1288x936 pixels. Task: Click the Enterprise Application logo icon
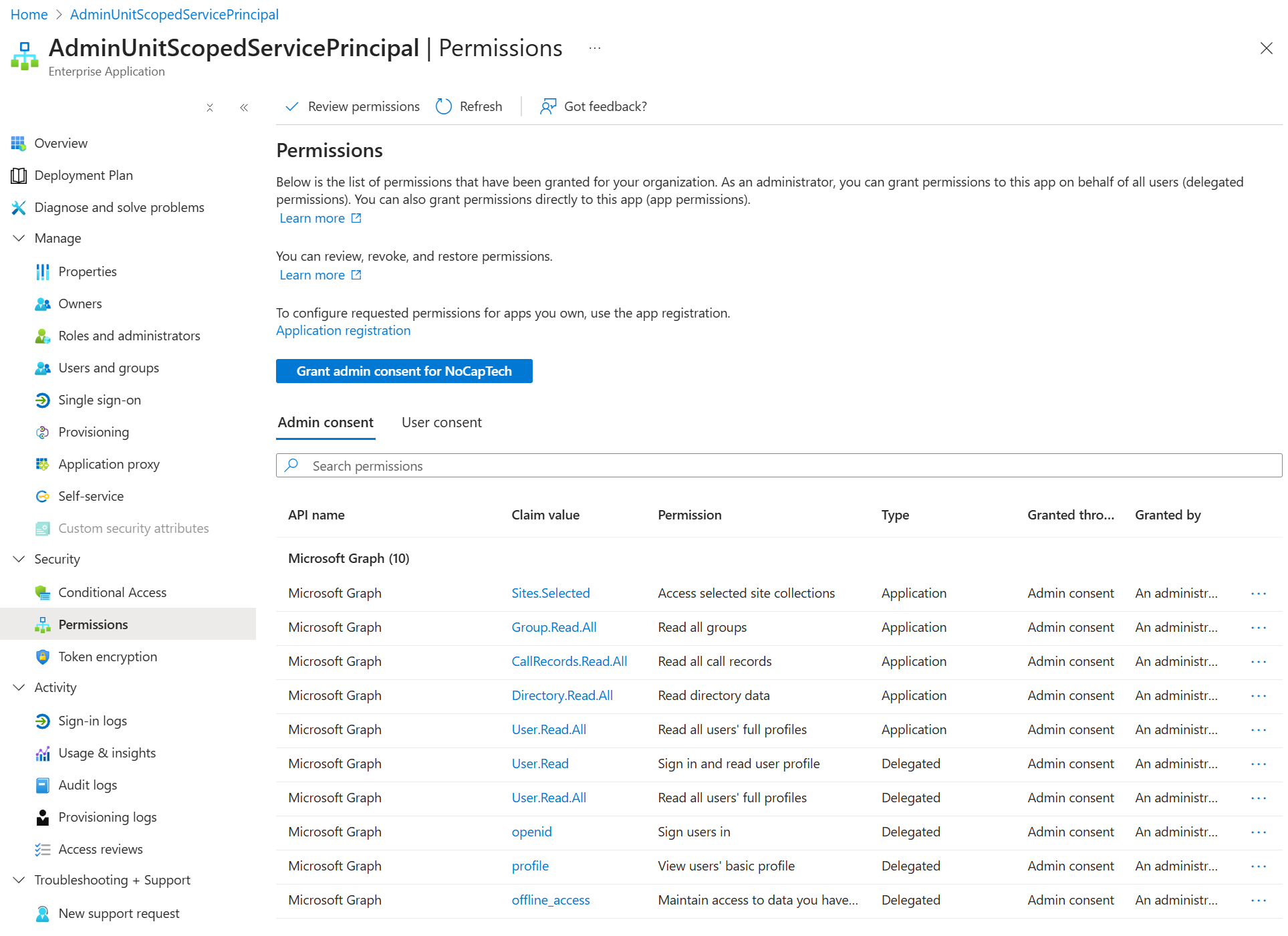click(x=25, y=55)
